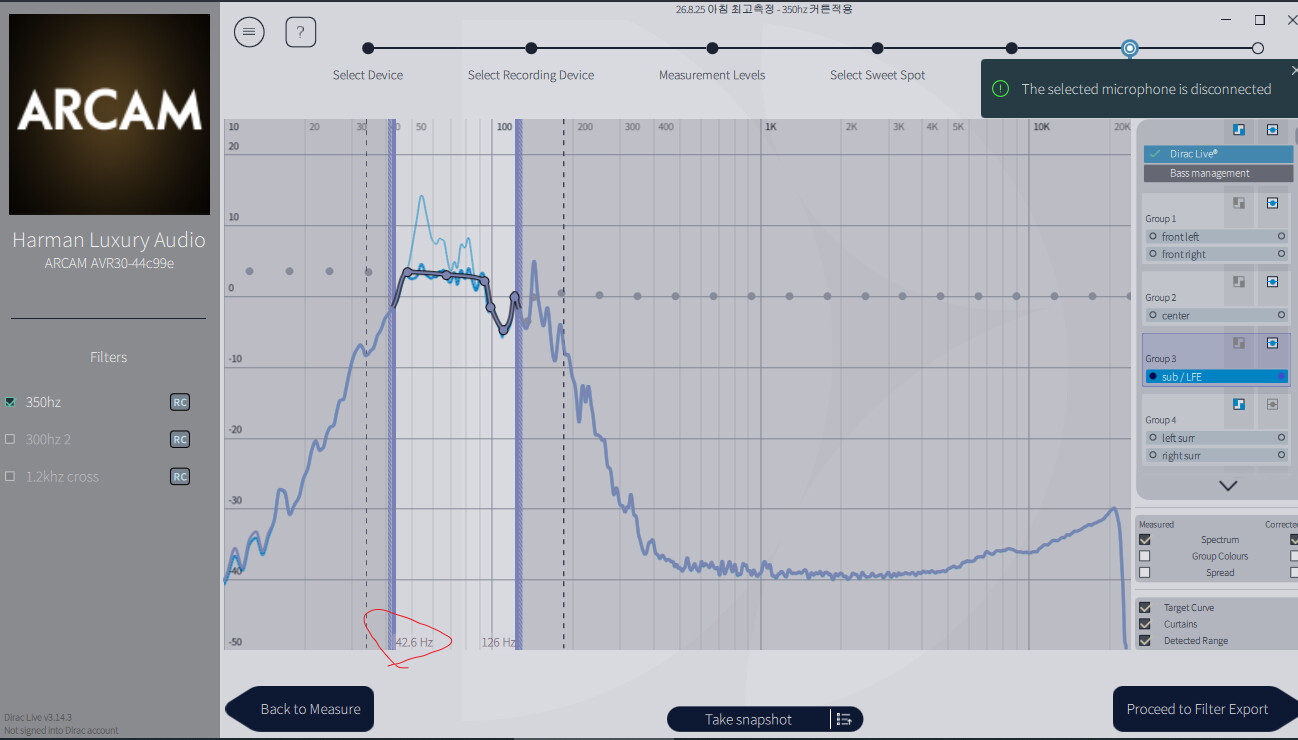Click the RC badge for 350hz filter
Screen dimensions: 1298x740
(x=180, y=402)
